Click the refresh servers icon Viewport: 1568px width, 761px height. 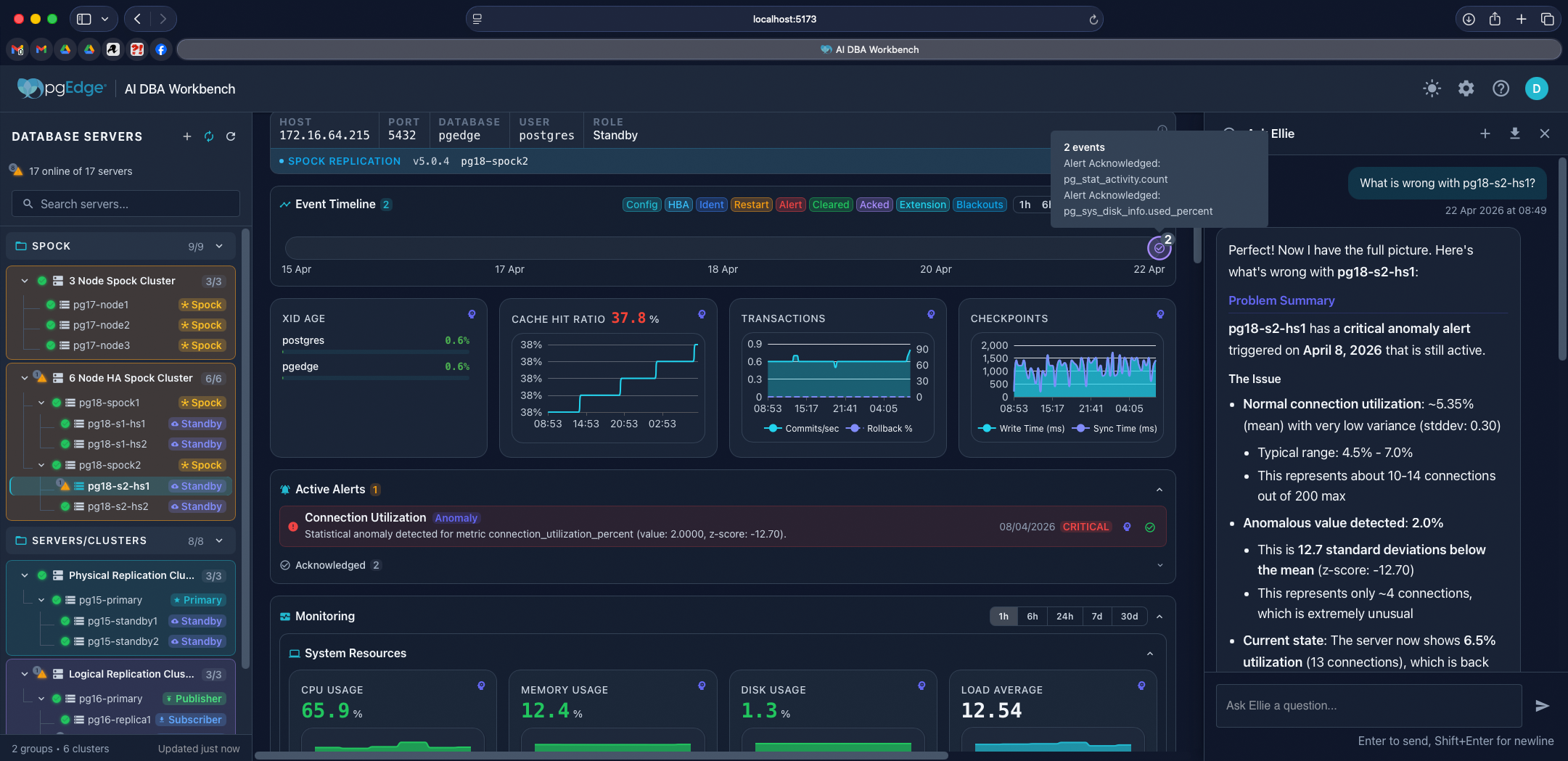[231, 136]
